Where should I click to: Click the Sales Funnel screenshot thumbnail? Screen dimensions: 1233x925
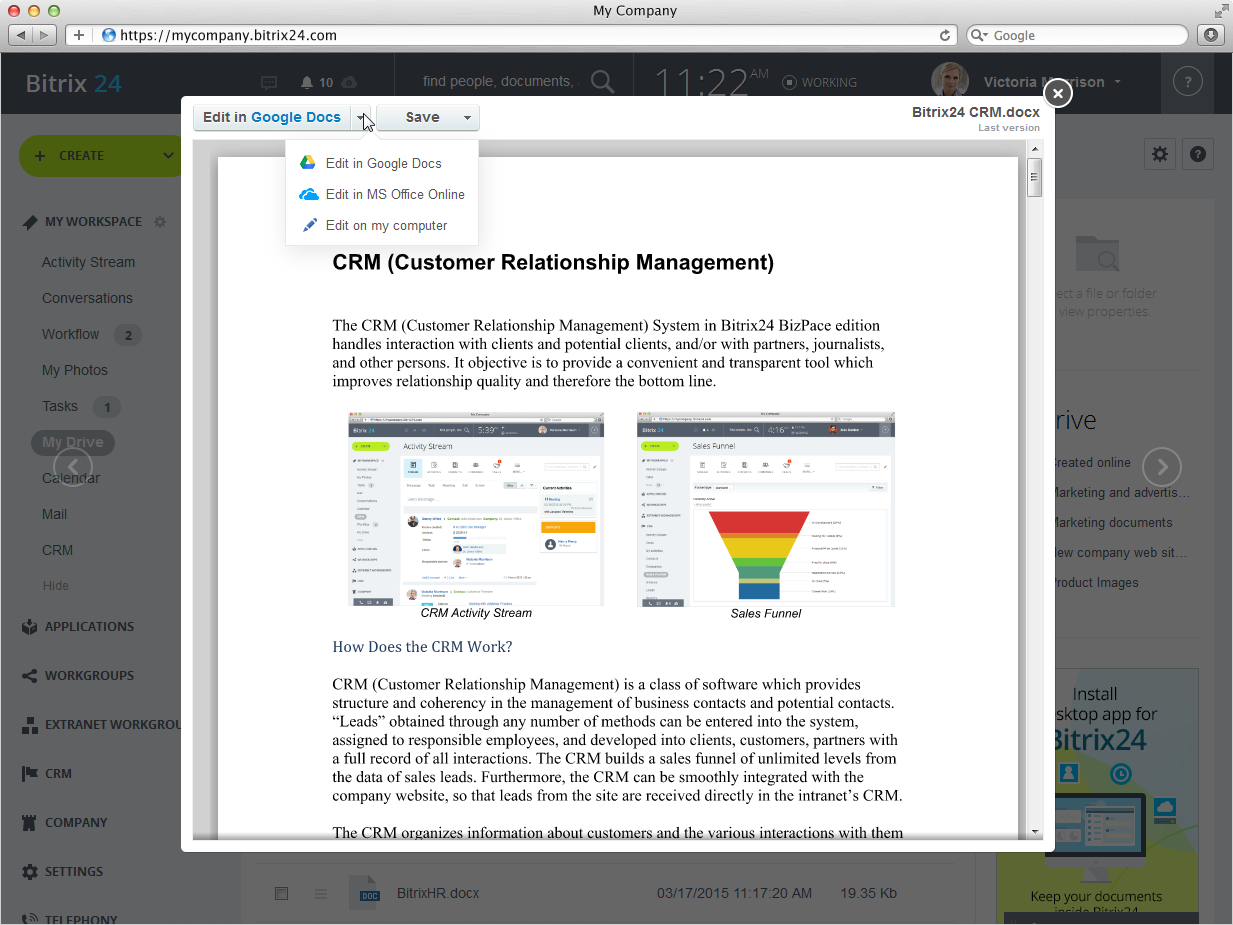[x=766, y=509]
